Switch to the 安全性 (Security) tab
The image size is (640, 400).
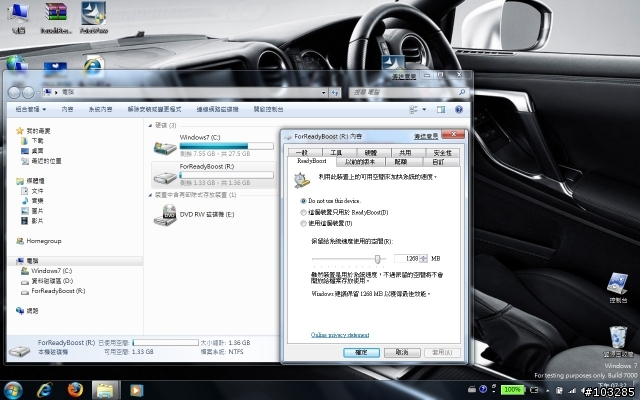pyautogui.click(x=442, y=153)
